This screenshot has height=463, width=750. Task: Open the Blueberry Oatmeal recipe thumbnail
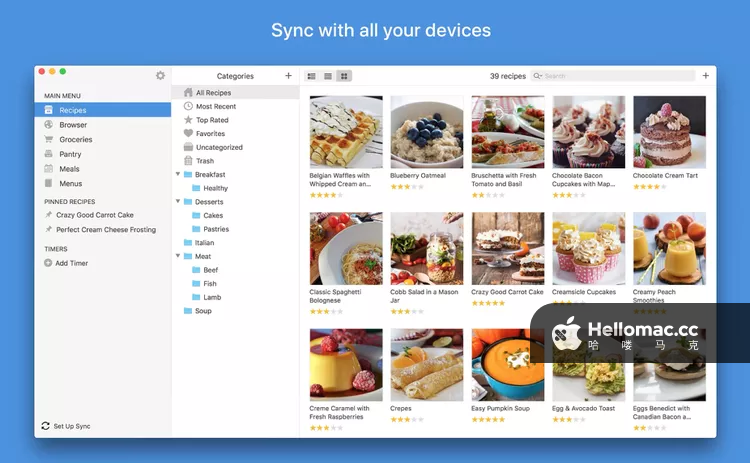click(427, 132)
